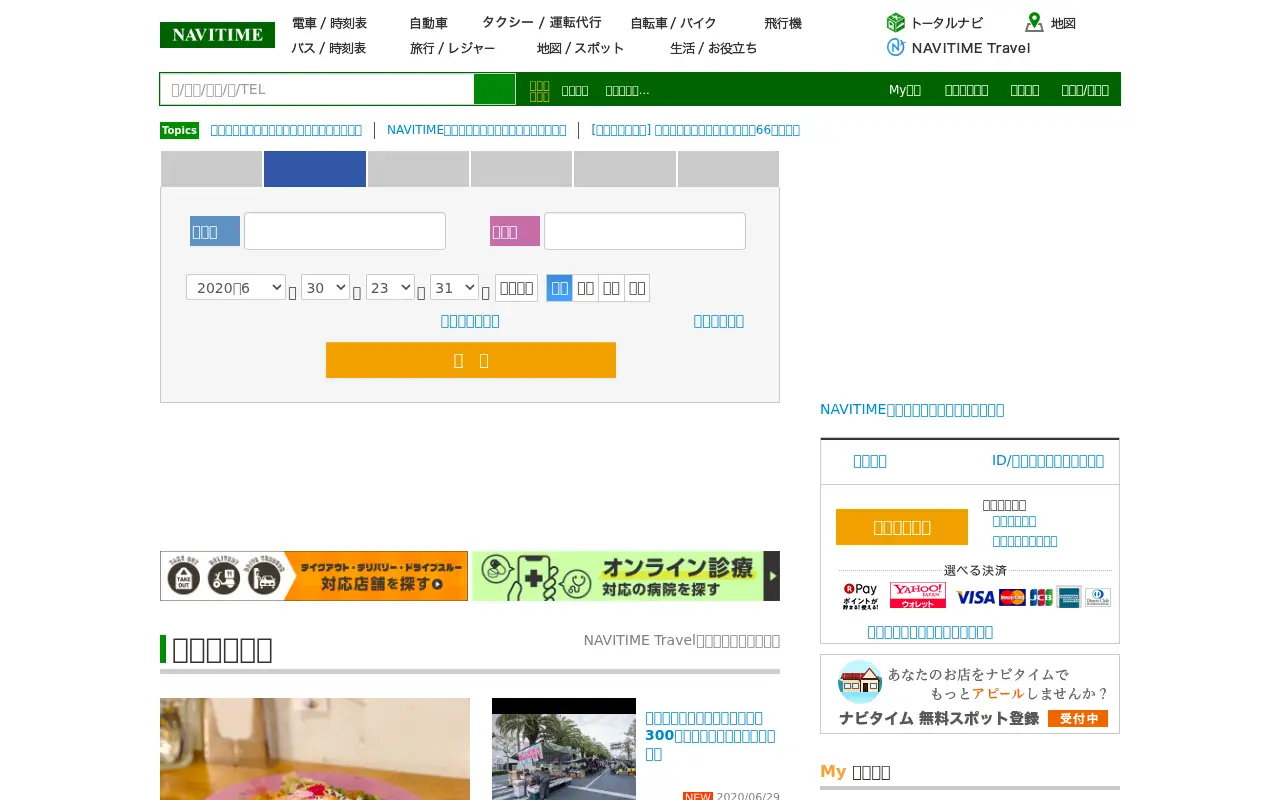
Task: Click the large orange search button
Action: pos(471,360)
